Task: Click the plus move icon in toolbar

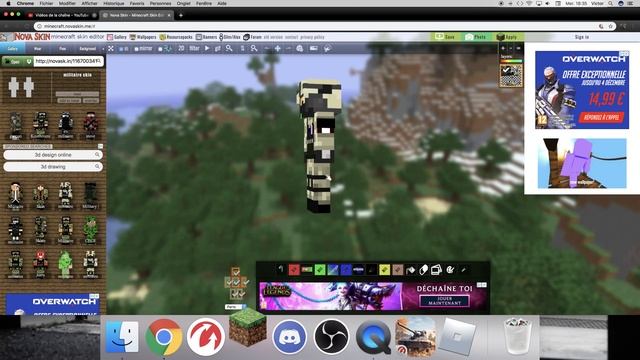Action: click(x=278, y=49)
